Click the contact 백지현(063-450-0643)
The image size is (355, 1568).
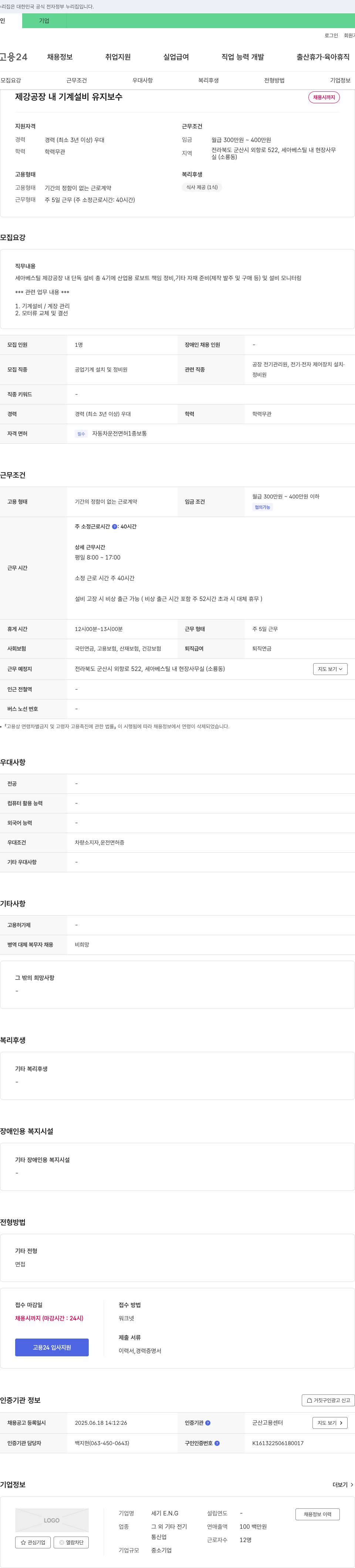(x=102, y=1443)
